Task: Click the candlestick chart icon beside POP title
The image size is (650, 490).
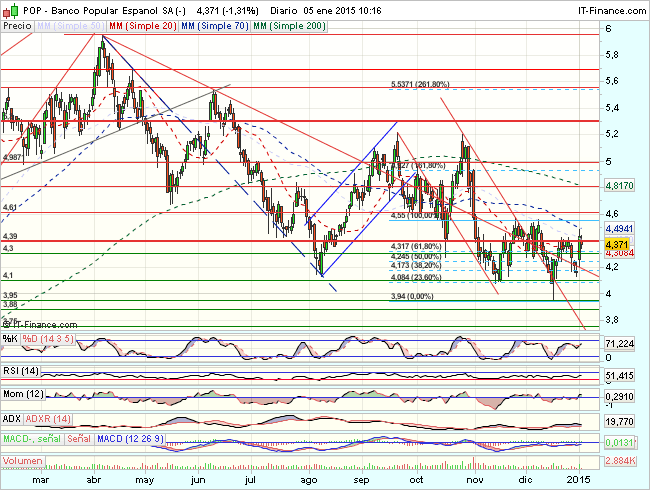Action: 10,10
